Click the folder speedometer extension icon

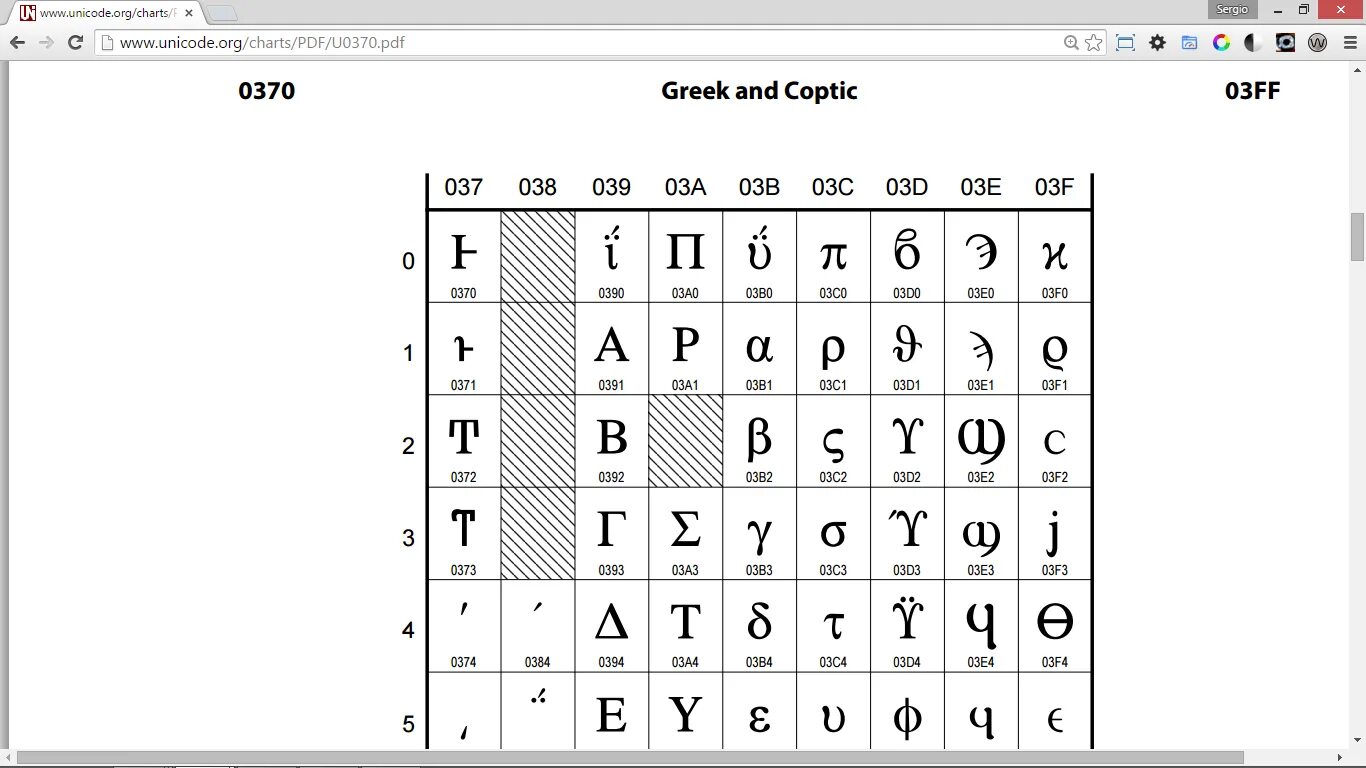coord(1189,42)
